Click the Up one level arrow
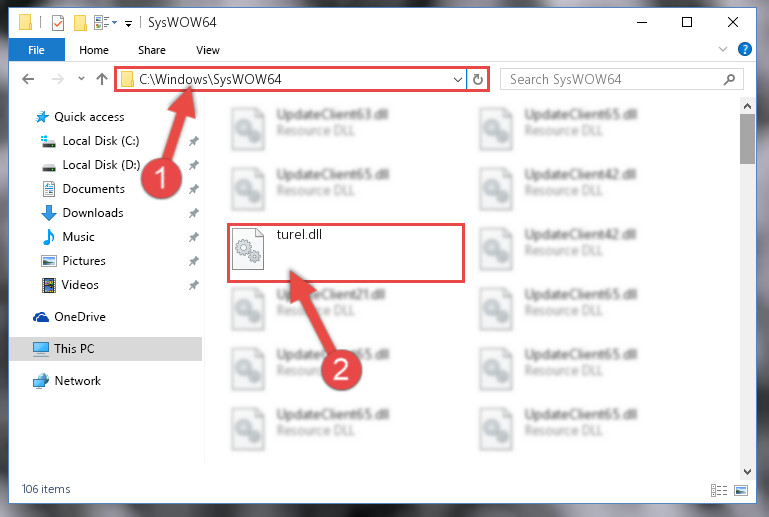Image resolution: width=769 pixels, height=517 pixels. coord(102,79)
